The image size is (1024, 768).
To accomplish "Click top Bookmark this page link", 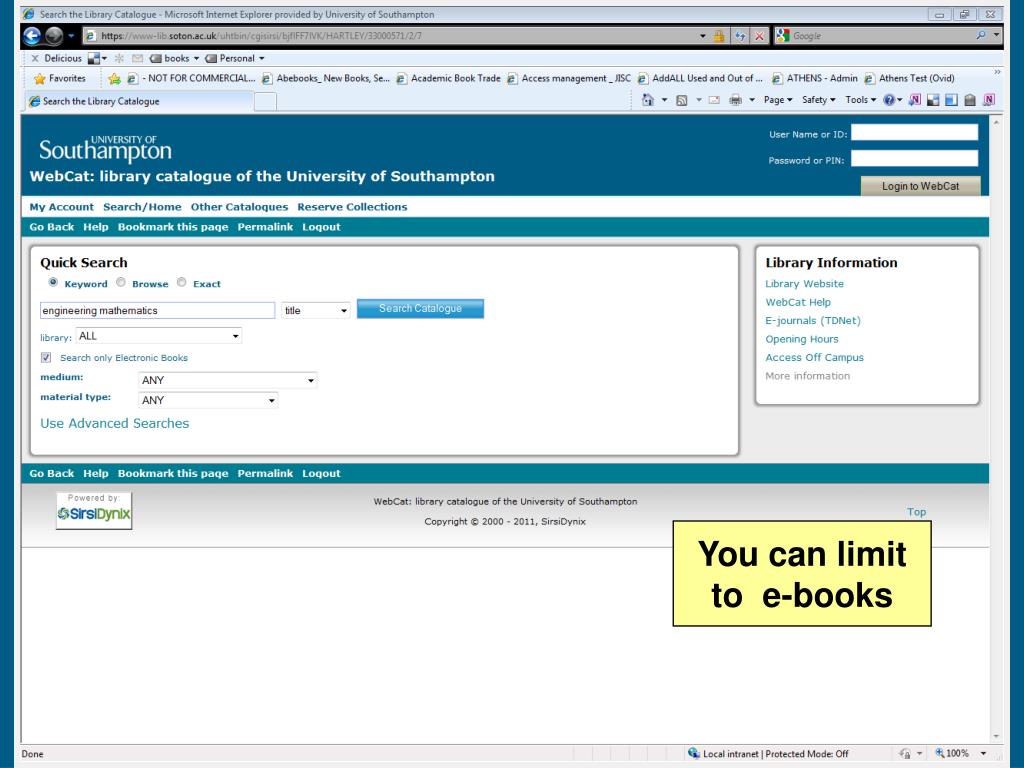I will [x=173, y=227].
